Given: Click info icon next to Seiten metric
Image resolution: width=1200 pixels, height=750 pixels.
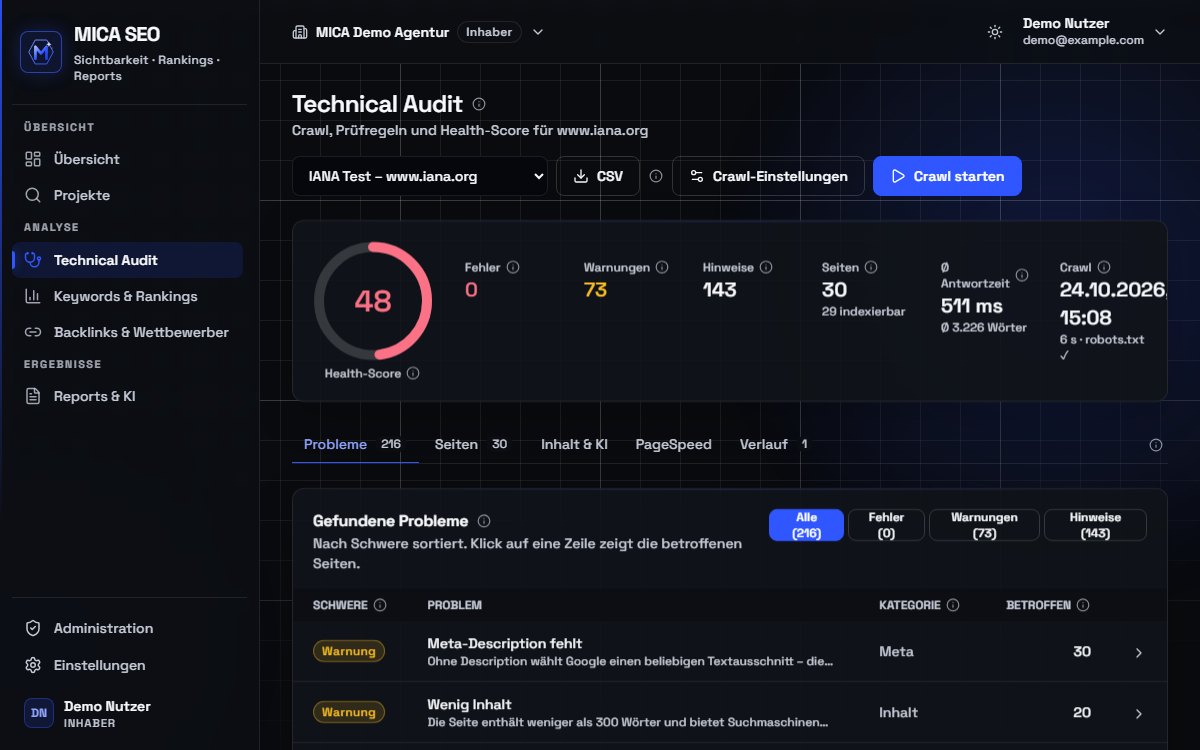Looking at the screenshot, I should [x=871, y=268].
